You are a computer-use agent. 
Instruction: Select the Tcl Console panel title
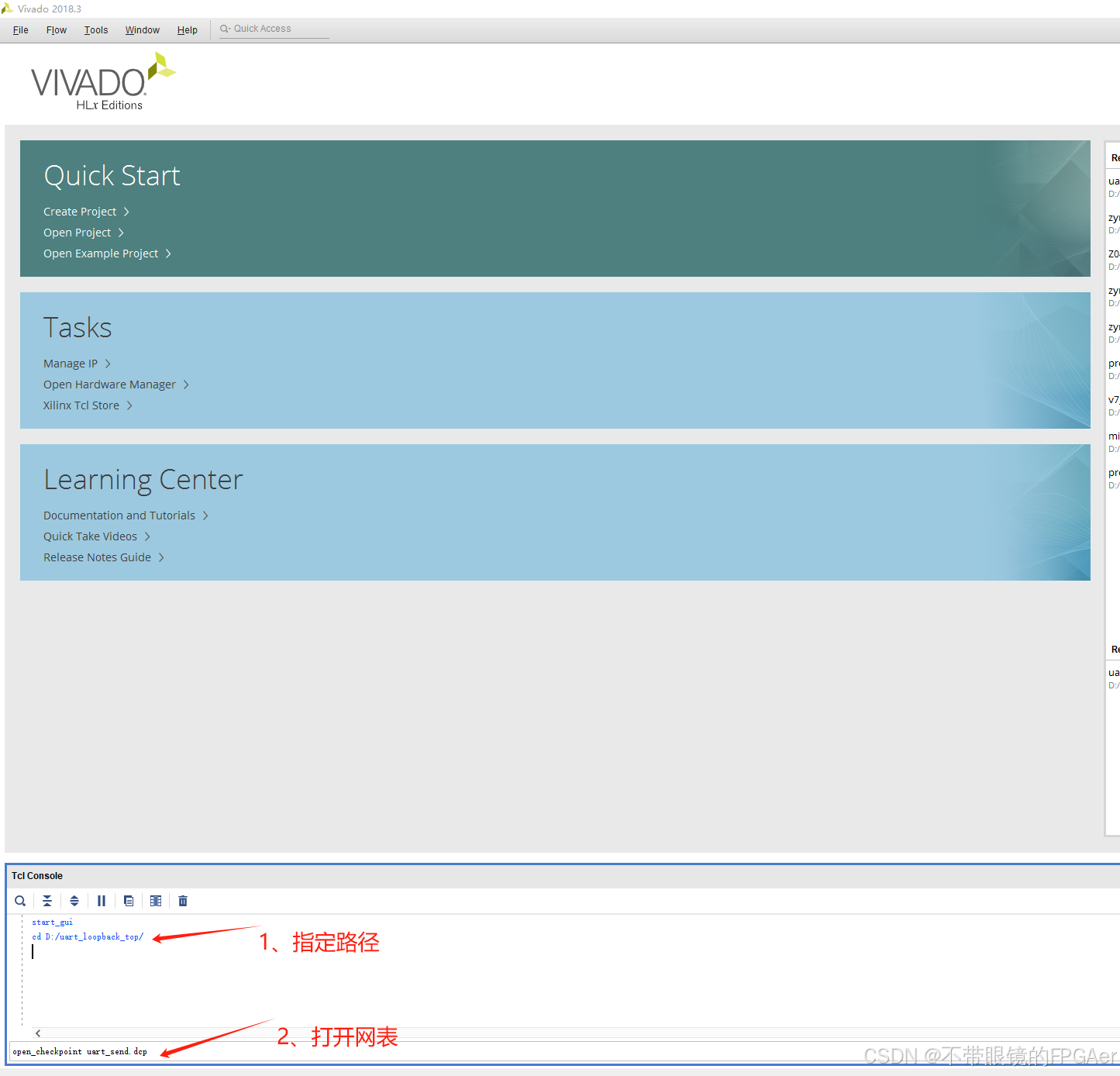pyautogui.click(x=37, y=876)
